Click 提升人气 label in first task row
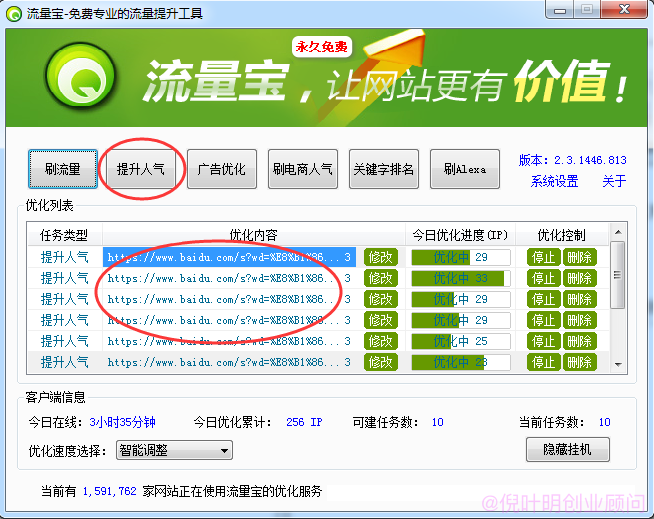Image resolution: width=654 pixels, height=519 pixels. click(x=65, y=257)
